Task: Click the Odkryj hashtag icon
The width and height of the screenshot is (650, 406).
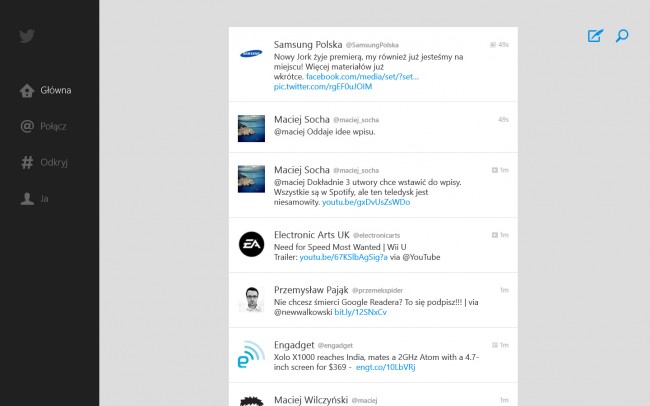Action: (27, 162)
